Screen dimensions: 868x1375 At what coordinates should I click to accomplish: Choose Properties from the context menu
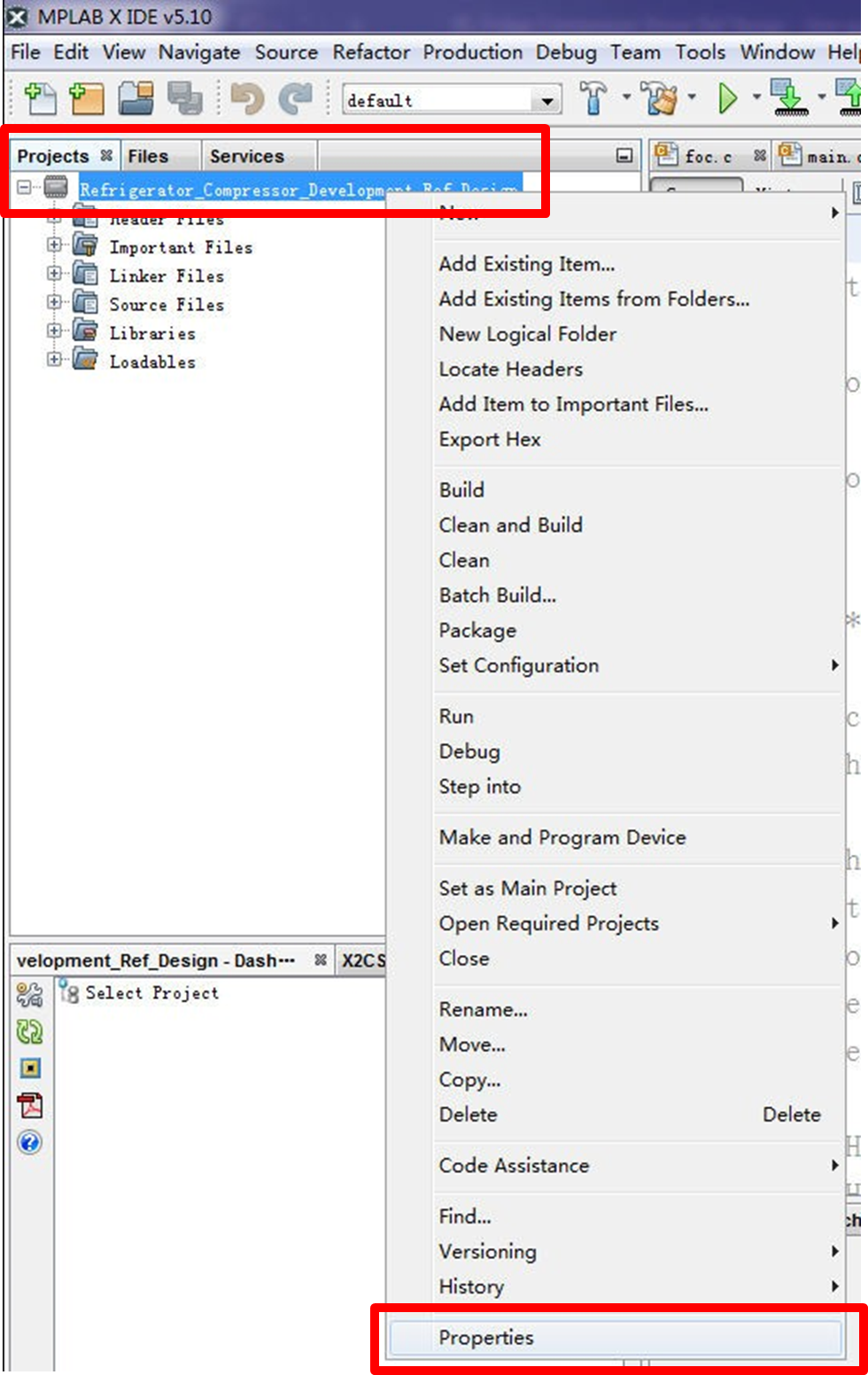click(x=486, y=1338)
